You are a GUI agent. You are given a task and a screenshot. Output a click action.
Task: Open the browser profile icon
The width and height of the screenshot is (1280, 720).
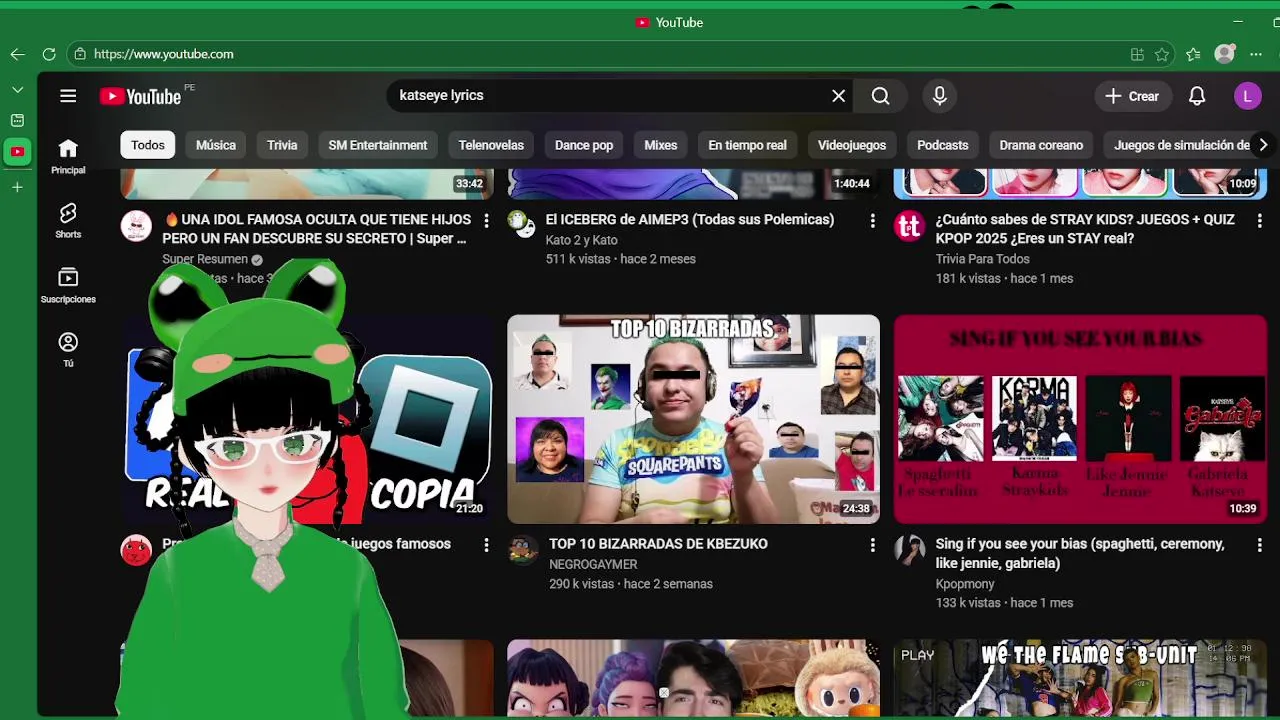1225,54
